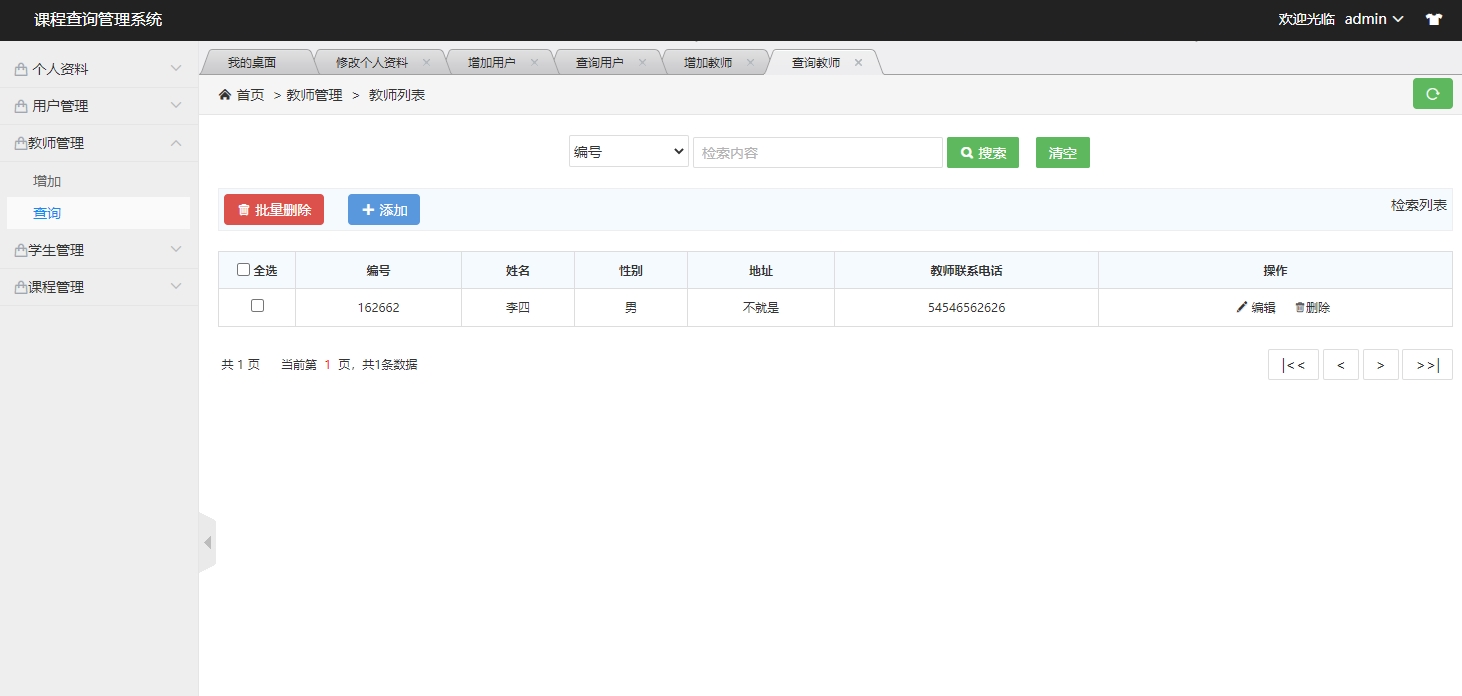Click the 清空 clear button

click(x=1062, y=152)
